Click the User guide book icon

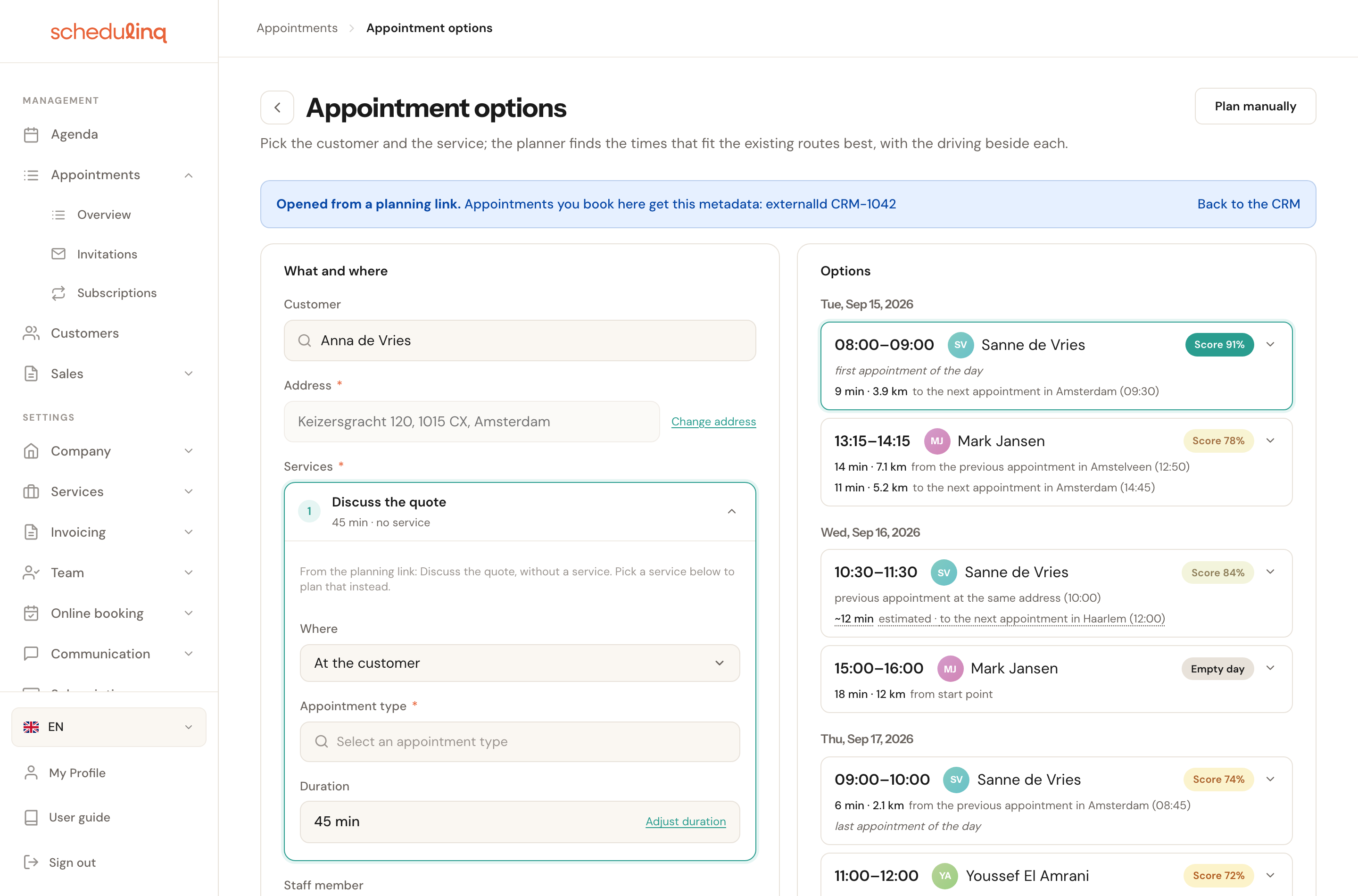pyautogui.click(x=31, y=817)
